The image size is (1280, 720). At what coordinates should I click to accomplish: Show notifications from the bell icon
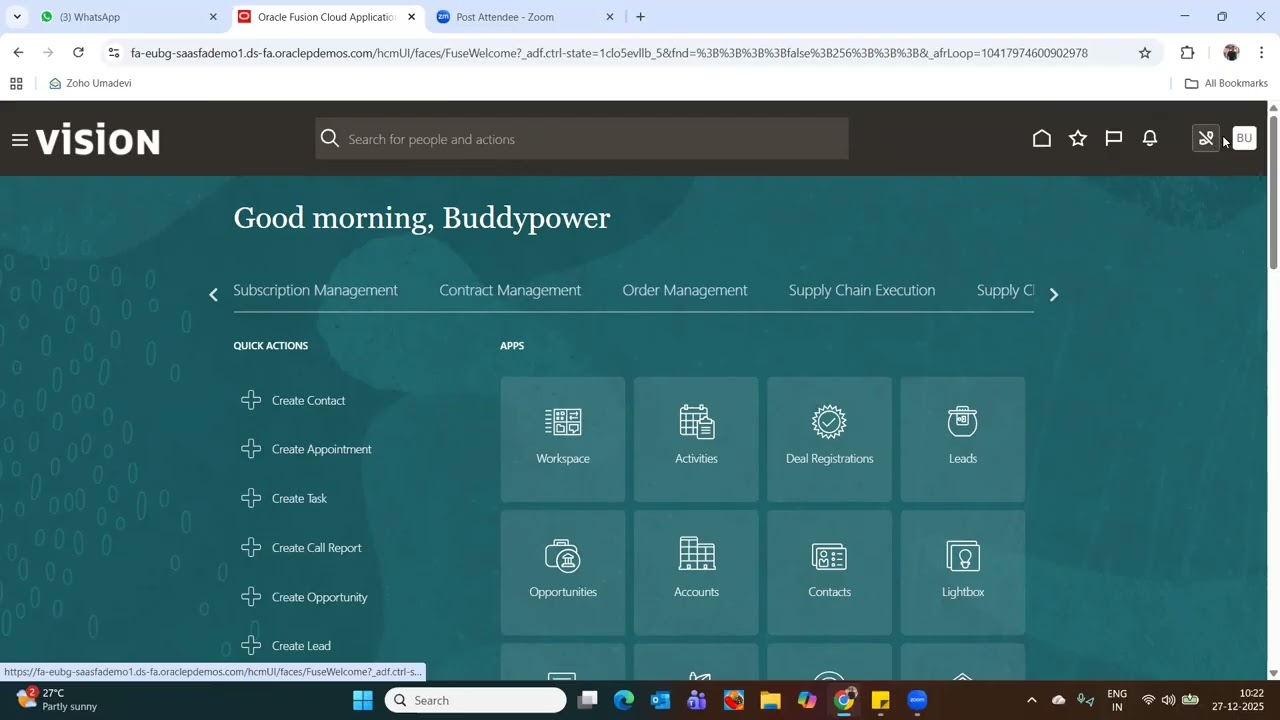click(x=1150, y=139)
